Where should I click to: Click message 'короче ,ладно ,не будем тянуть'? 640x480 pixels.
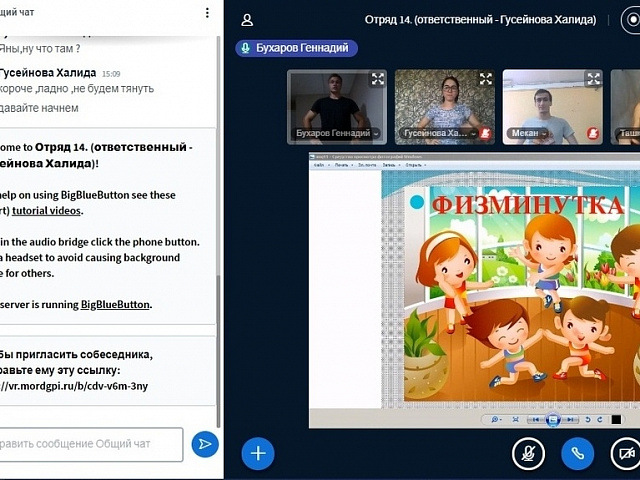pyautogui.click(x=77, y=89)
